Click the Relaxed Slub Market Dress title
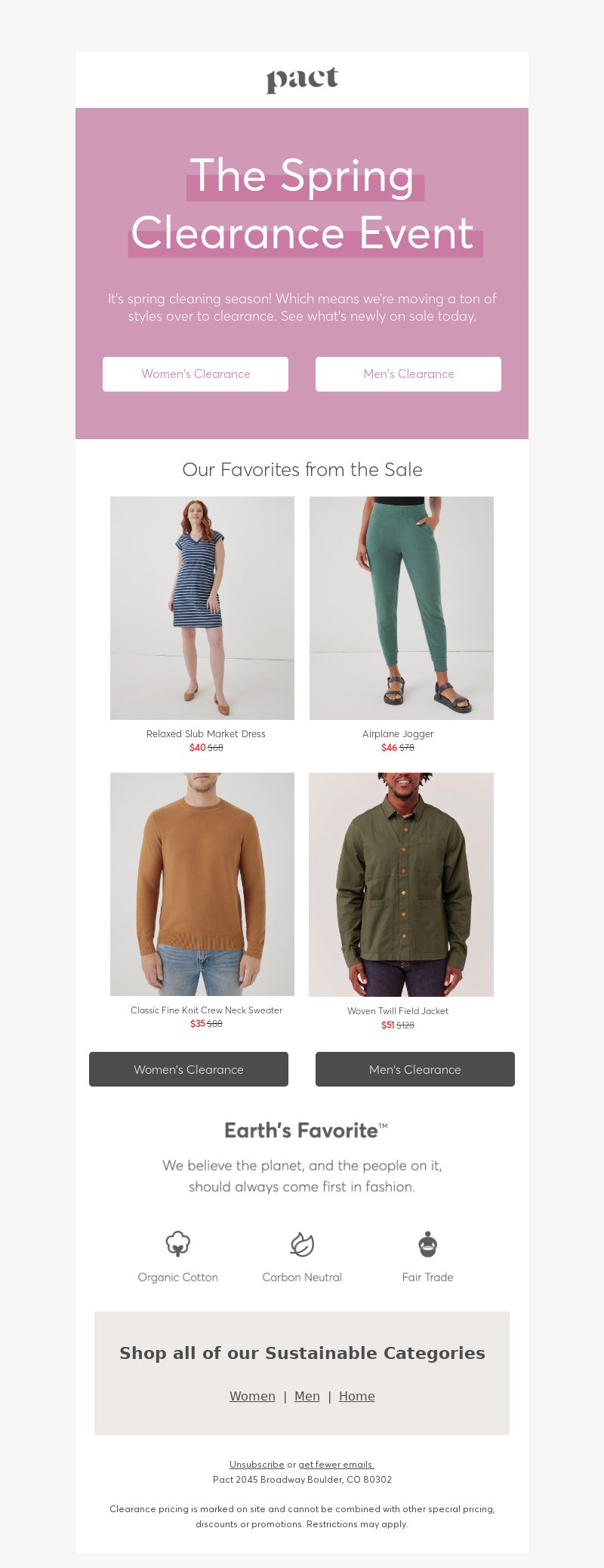Image resolution: width=604 pixels, height=1568 pixels. pos(206,733)
